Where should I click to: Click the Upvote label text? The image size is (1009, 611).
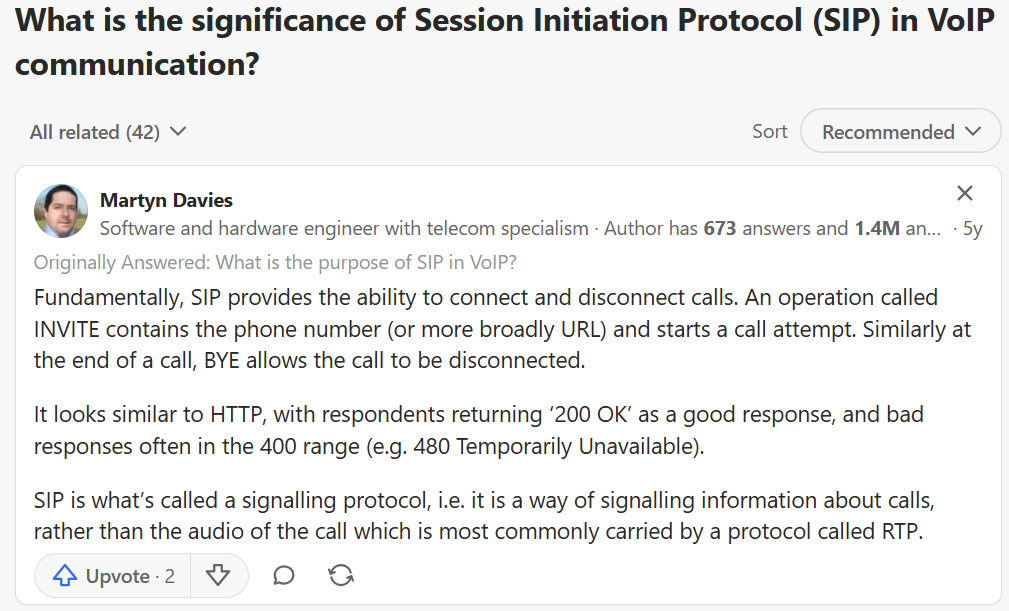[x=118, y=576]
